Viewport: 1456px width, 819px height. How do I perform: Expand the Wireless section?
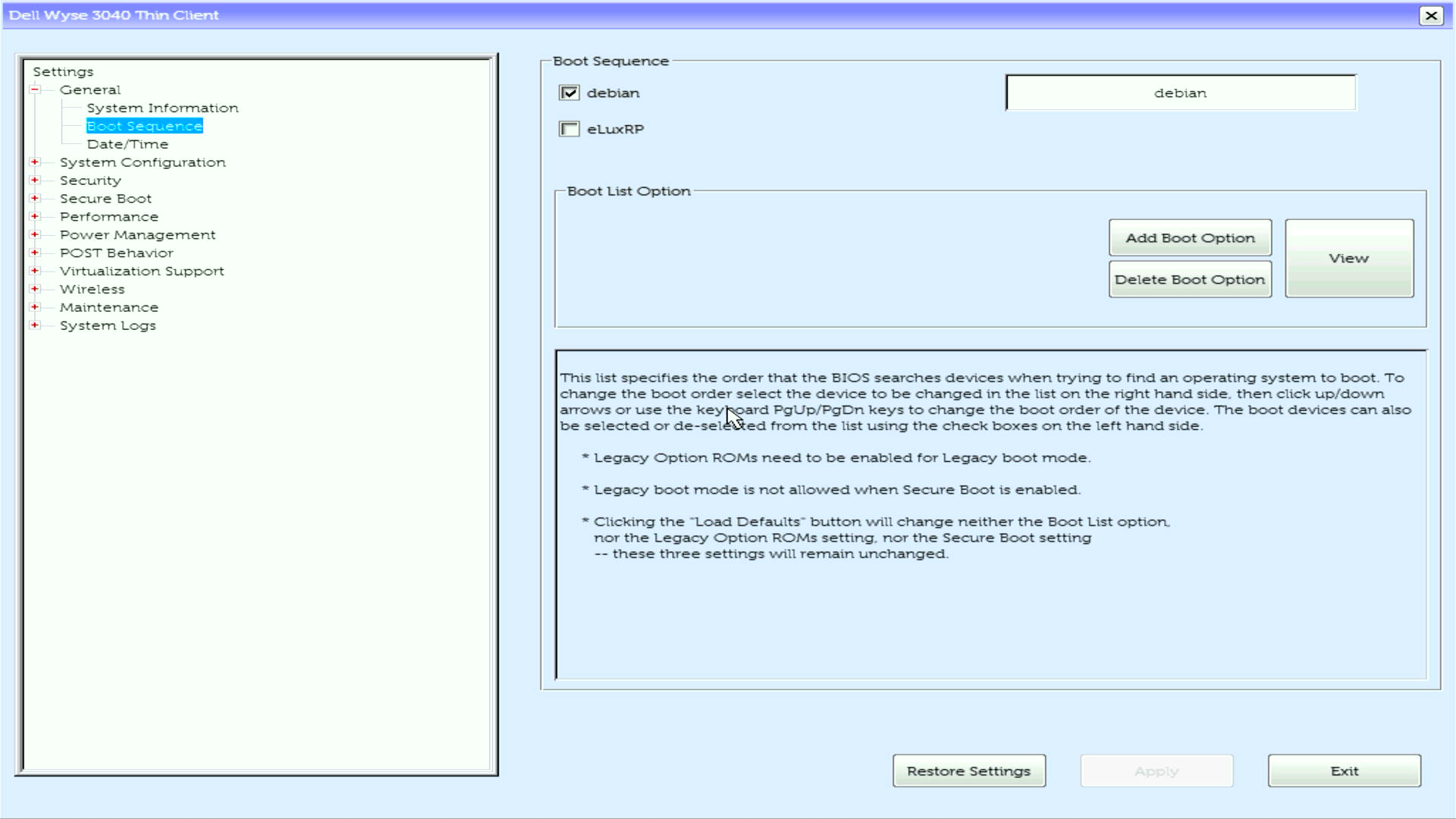pyautogui.click(x=35, y=290)
